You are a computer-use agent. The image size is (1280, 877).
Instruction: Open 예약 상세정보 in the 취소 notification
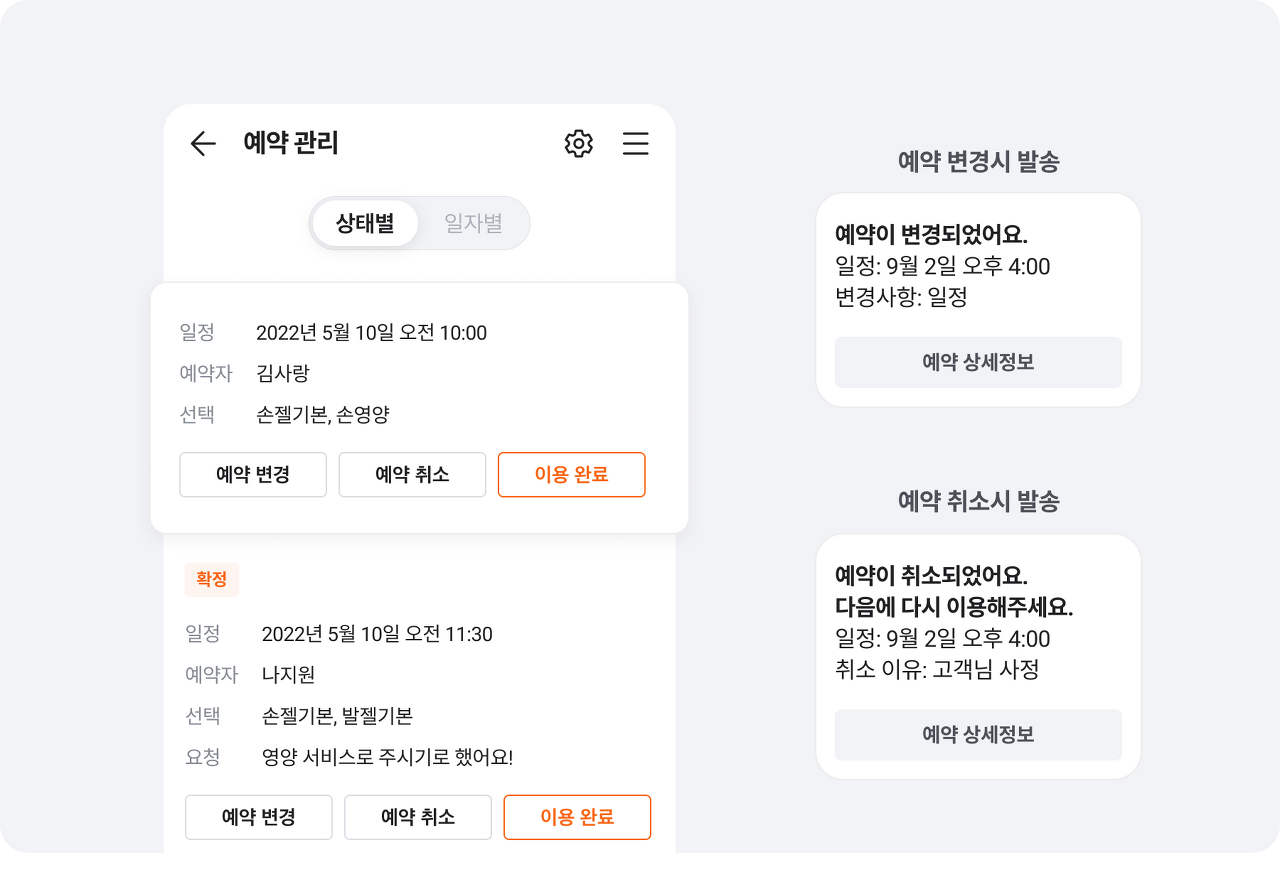(x=978, y=735)
